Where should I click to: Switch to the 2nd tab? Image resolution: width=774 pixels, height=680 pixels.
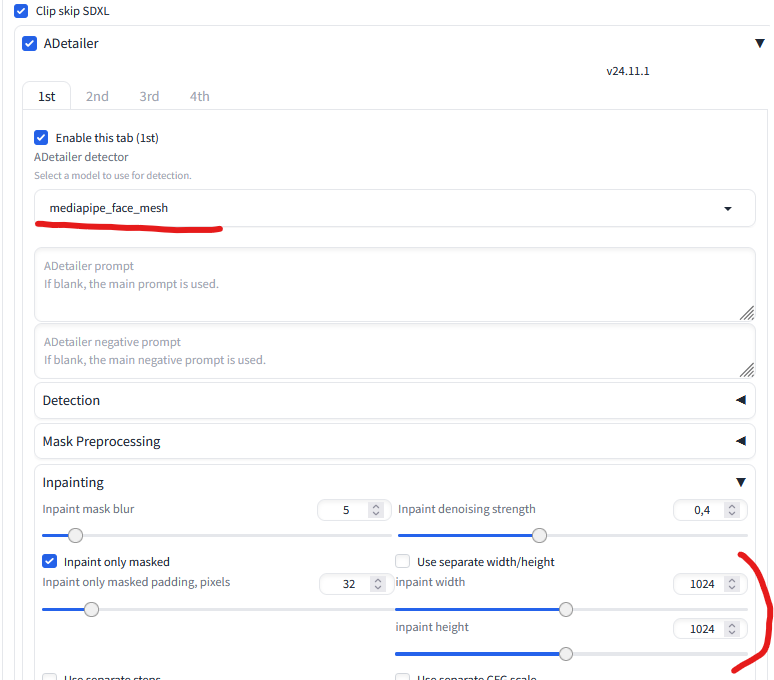[97, 96]
